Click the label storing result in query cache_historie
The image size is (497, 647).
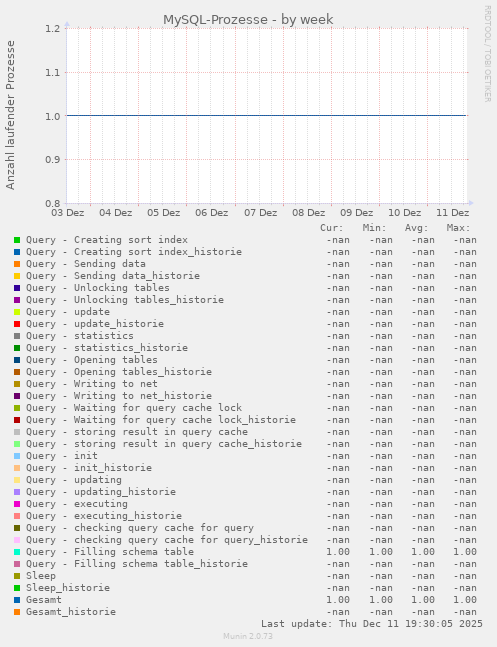[x=188, y=444]
